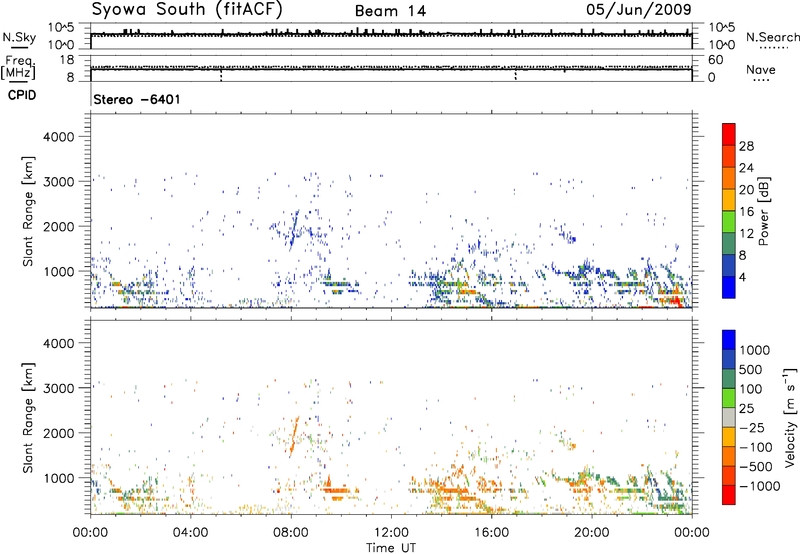Screen dimensions: 800x554
Task: Click the gray -25 to 25 velocity swatch
Action: coord(729,417)
